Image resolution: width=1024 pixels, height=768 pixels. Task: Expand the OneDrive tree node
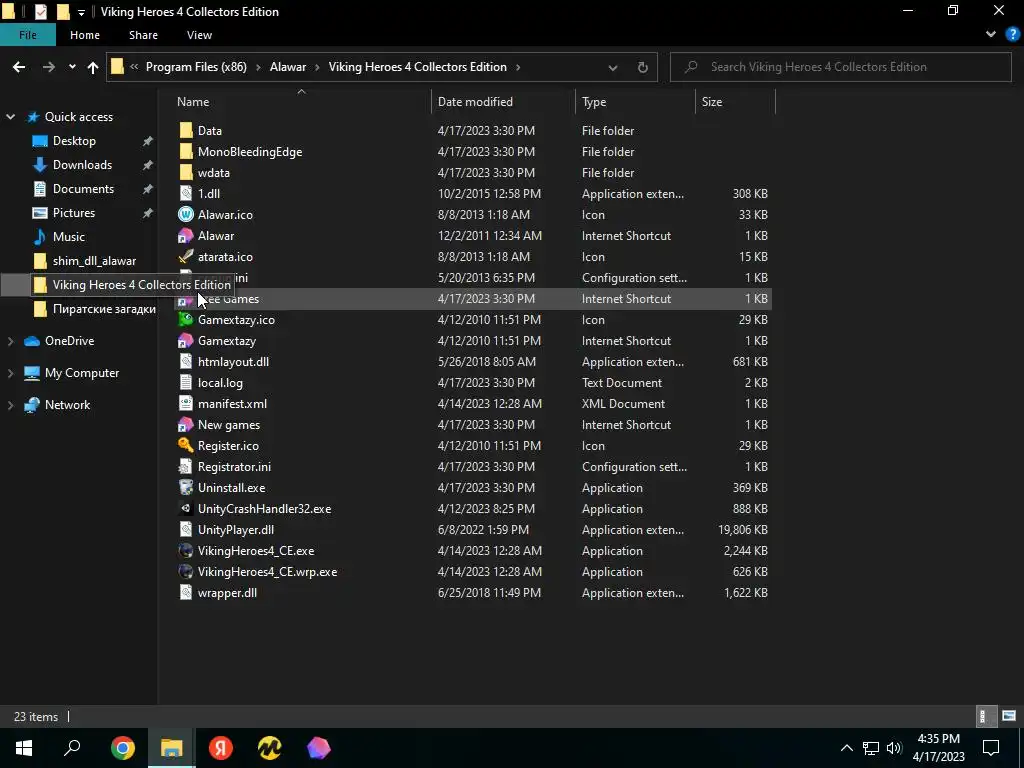click(10, 341)
